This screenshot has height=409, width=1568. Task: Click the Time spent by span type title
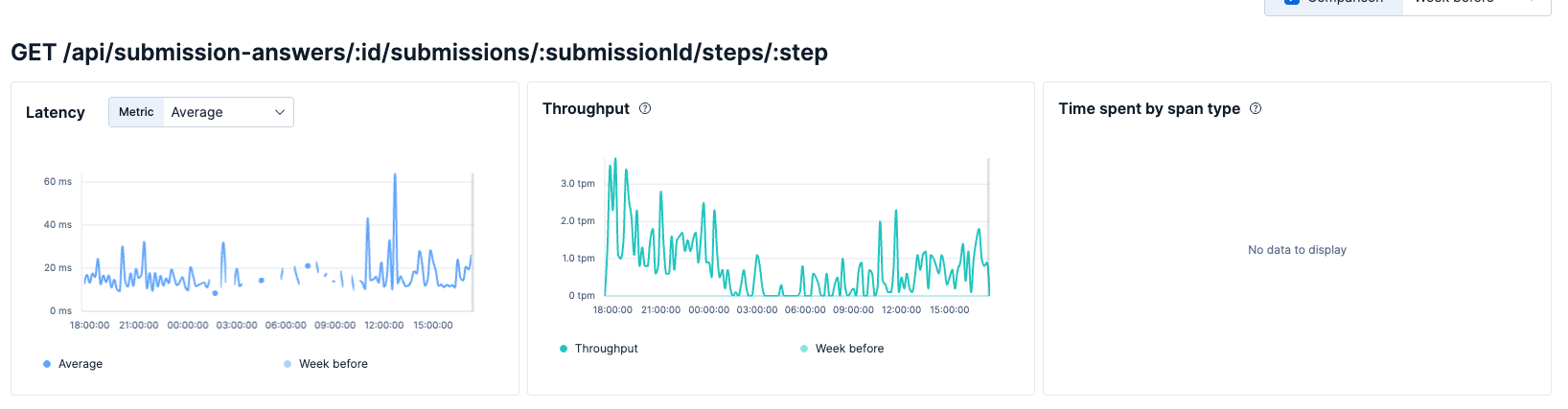(1149, 109)
